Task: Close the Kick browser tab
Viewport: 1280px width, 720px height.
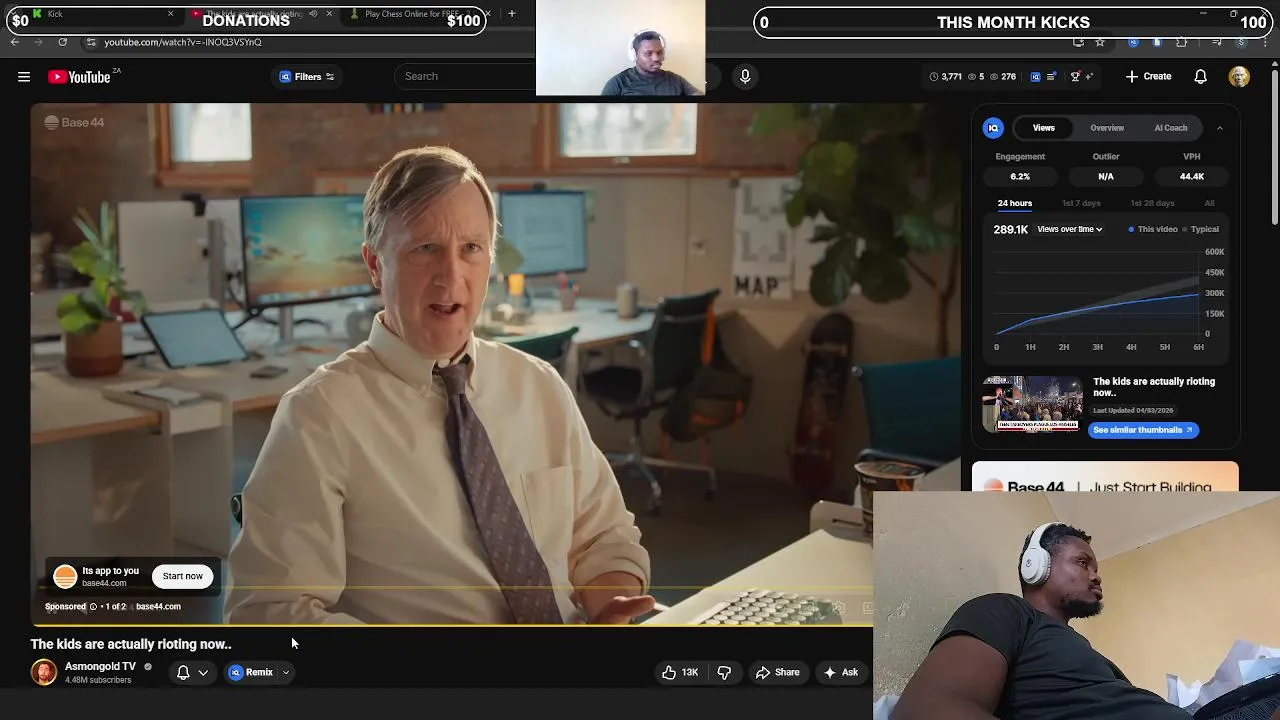Action: [170, 14]
